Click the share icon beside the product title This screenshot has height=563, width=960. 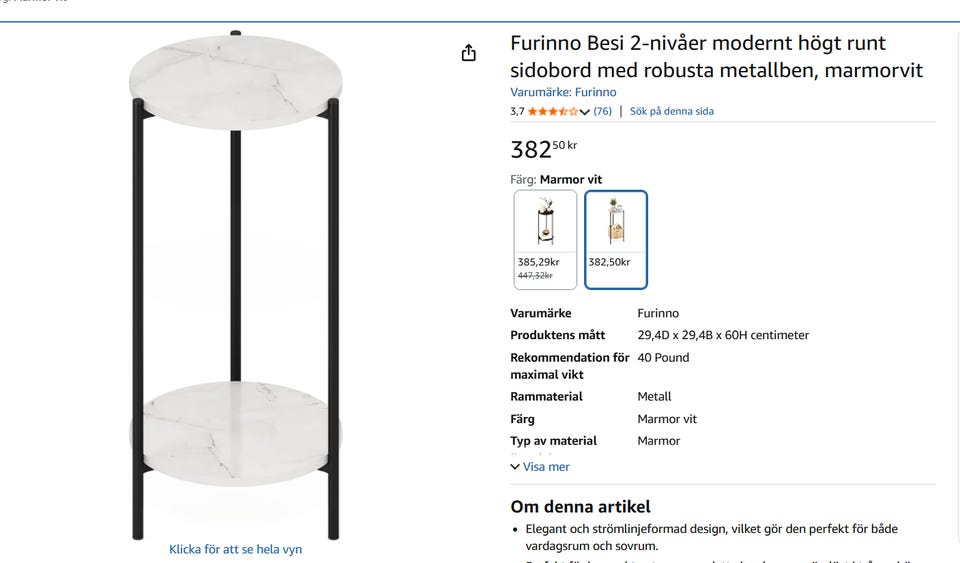(x=469, y=53)
